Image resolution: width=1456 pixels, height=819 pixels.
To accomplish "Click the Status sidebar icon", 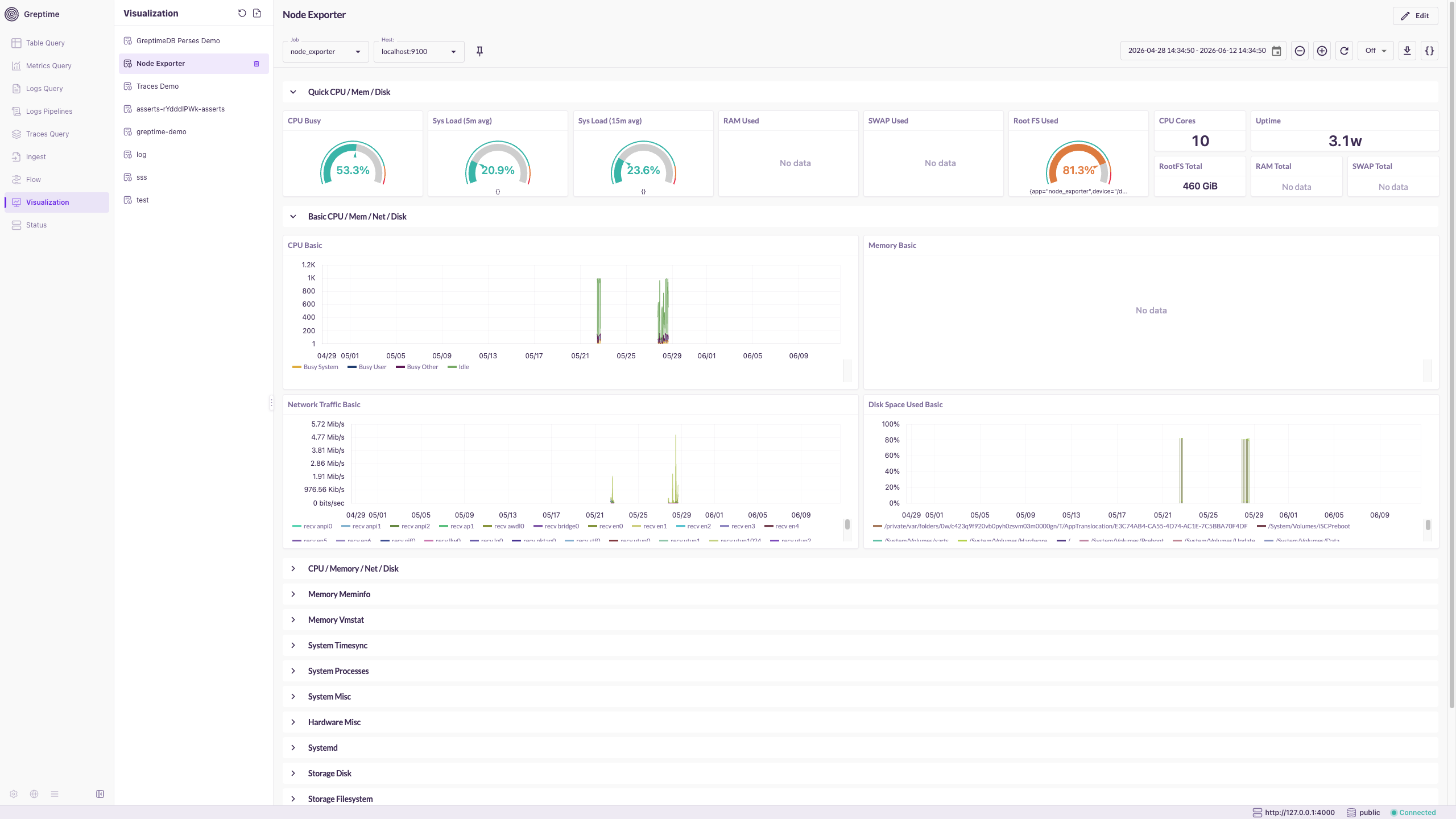I will [16, 225].
